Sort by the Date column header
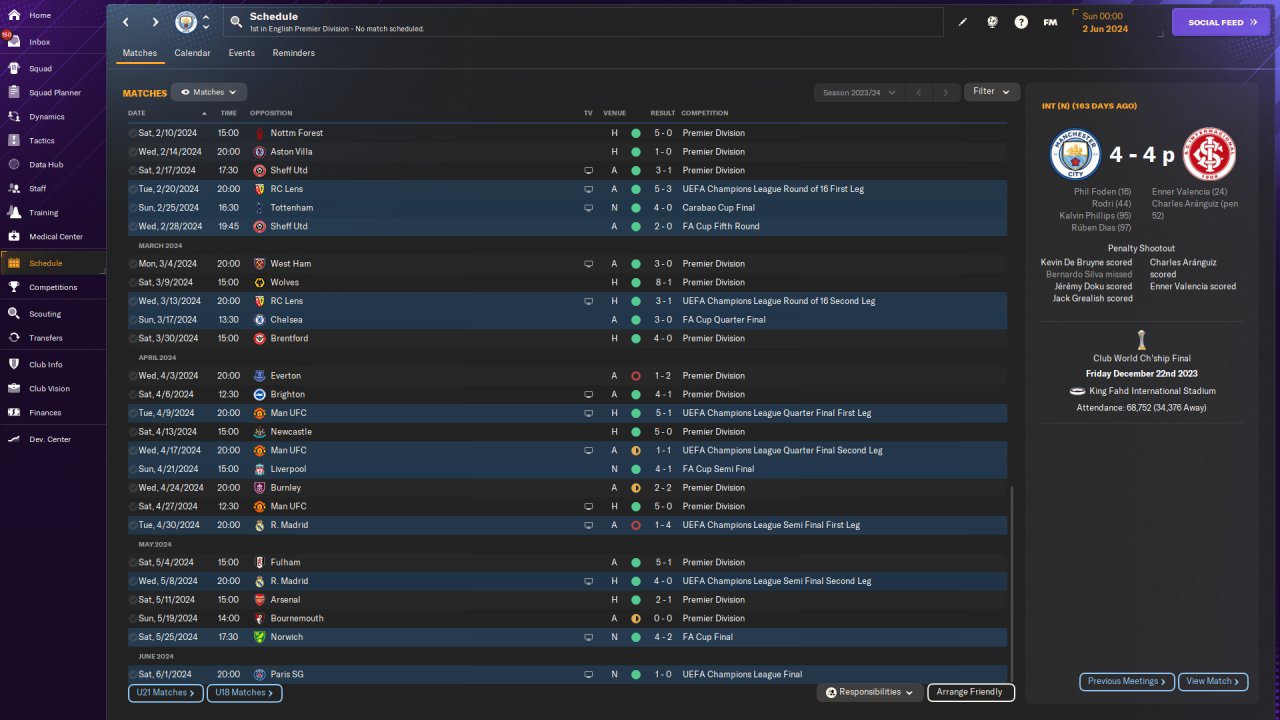 point(137,113)
